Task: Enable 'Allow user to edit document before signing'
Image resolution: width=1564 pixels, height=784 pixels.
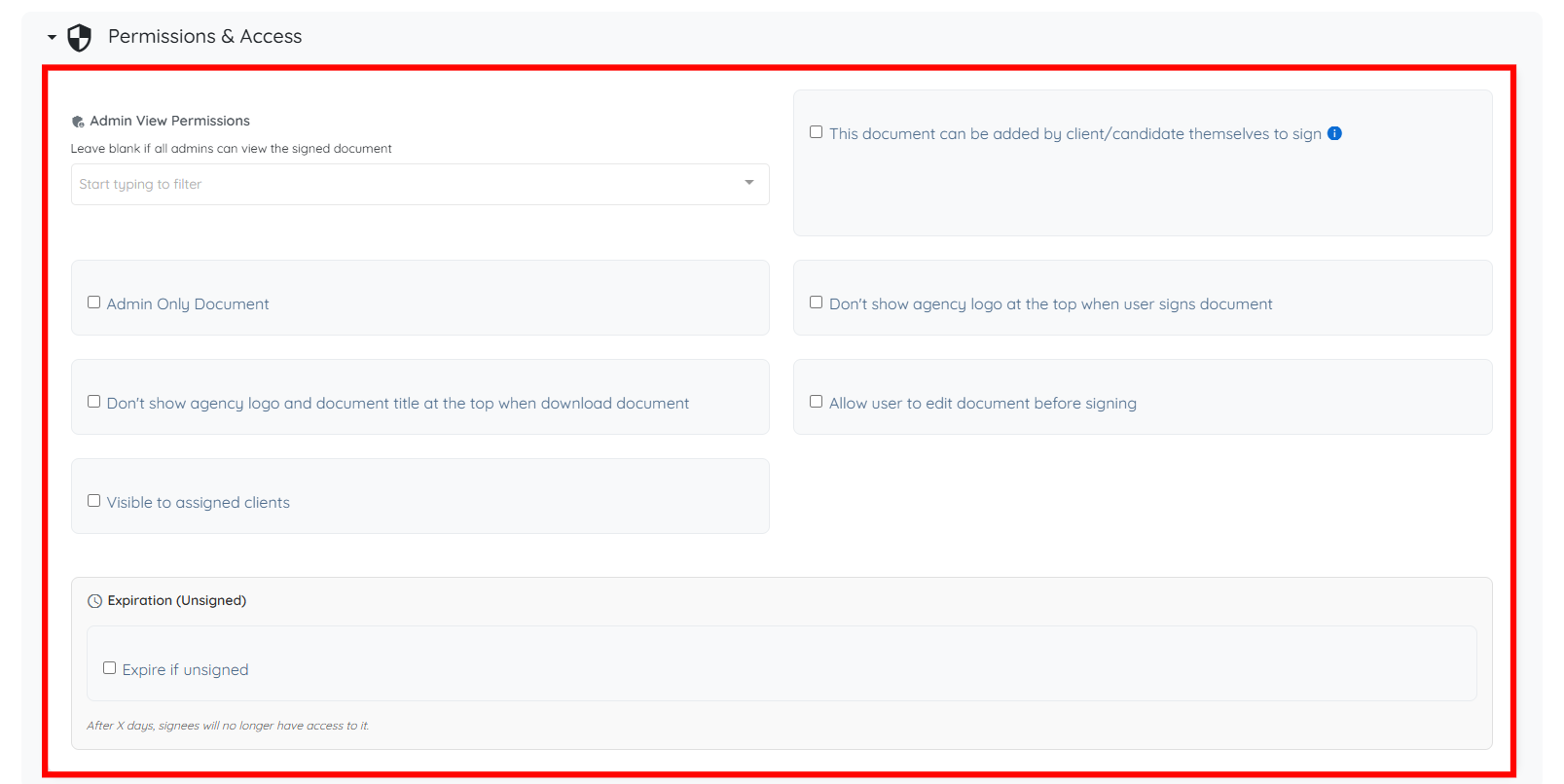Action: (x=816, y=402)
